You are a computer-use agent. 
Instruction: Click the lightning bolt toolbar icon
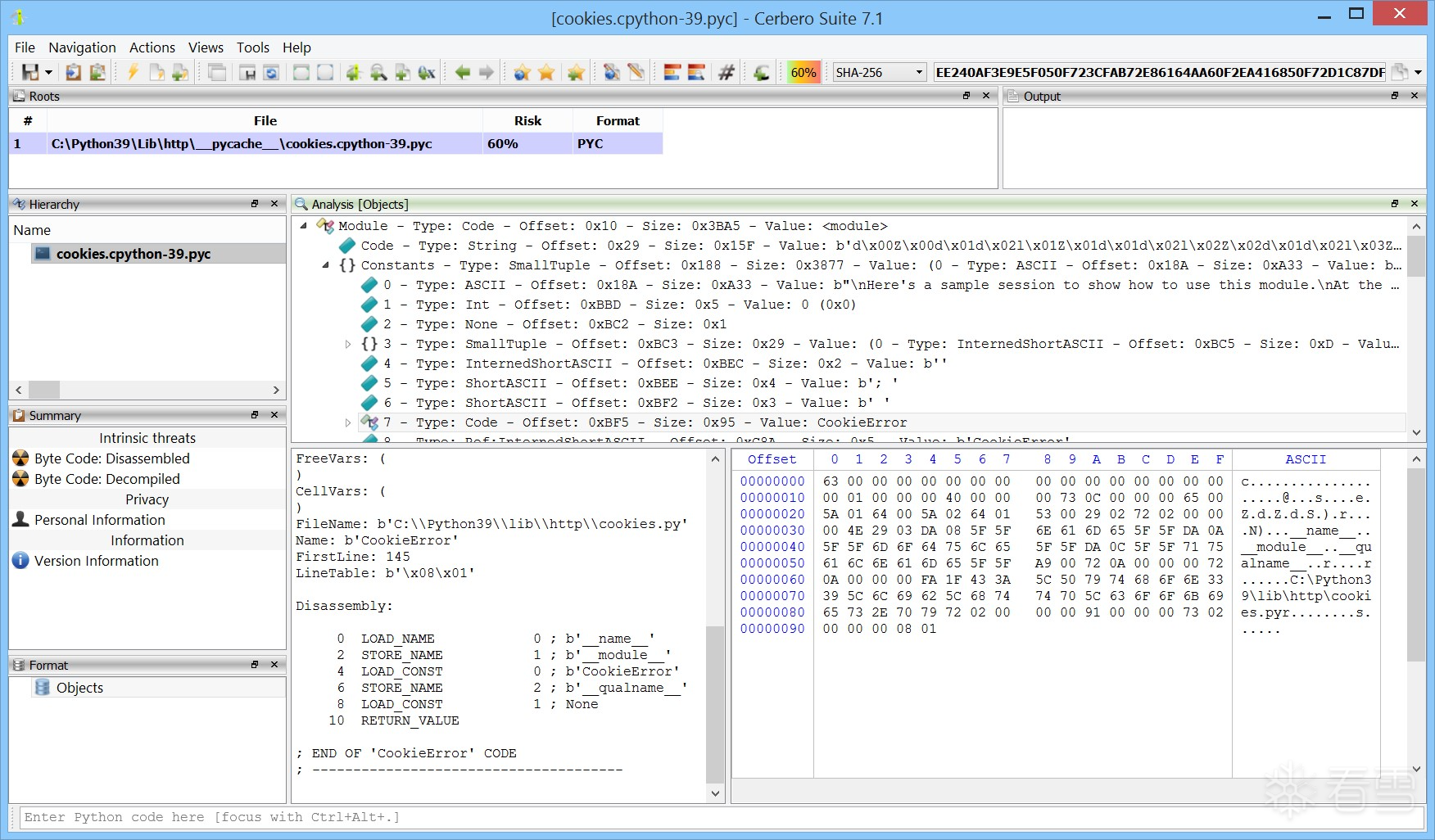point(133,73)
